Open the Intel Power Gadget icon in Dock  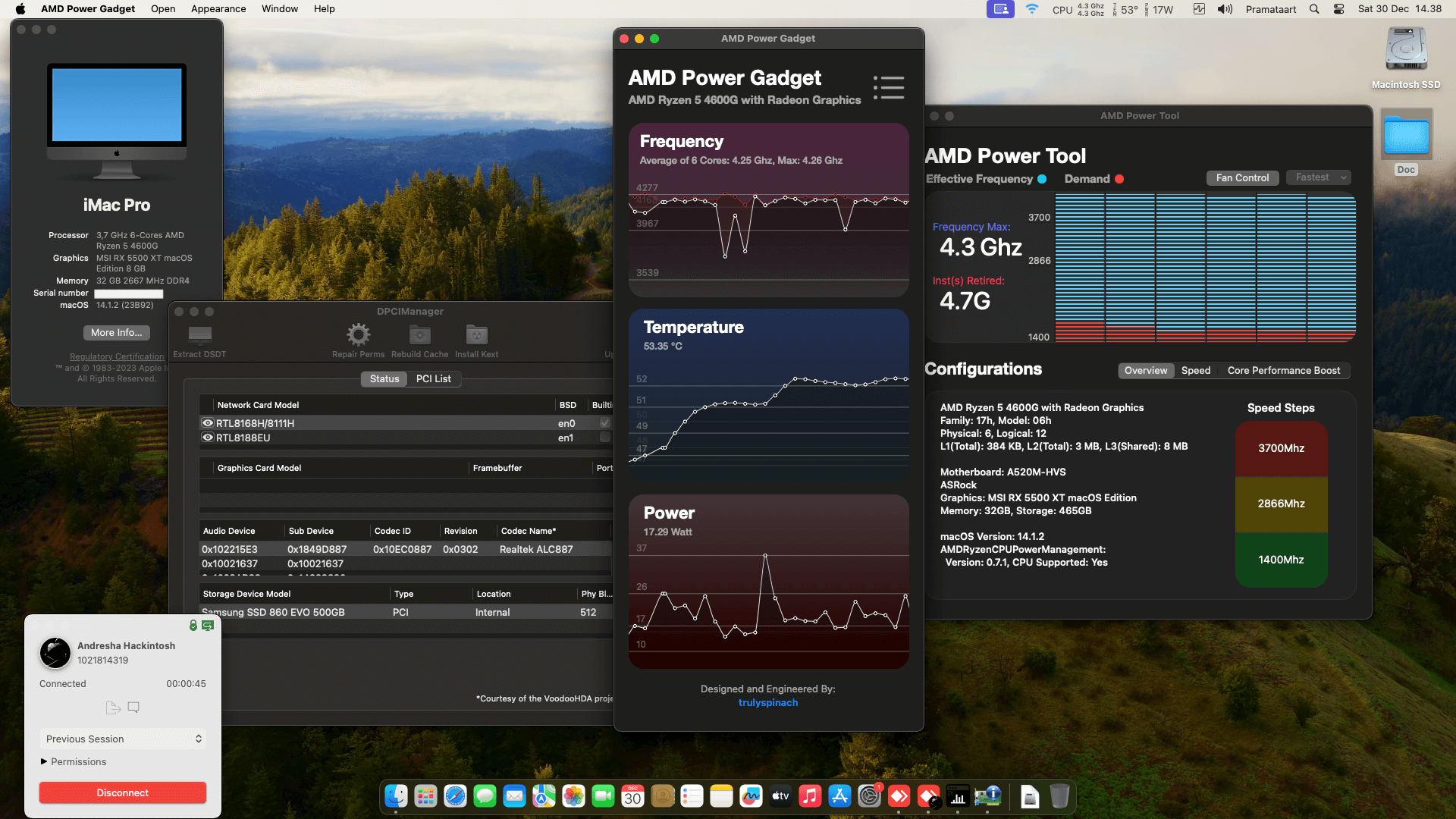click(x=957, y=796)
